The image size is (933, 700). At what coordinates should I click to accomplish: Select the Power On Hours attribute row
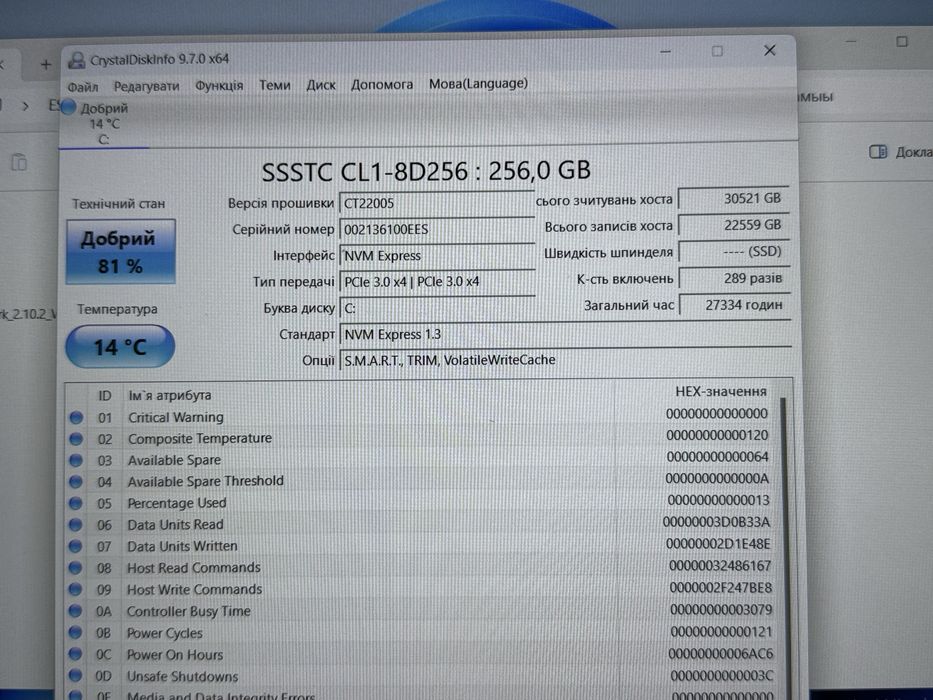click(422, 654)
